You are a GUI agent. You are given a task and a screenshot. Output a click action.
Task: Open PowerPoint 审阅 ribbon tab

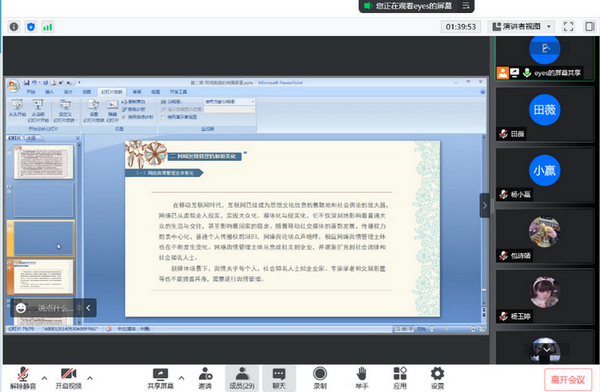pos(137,92)
